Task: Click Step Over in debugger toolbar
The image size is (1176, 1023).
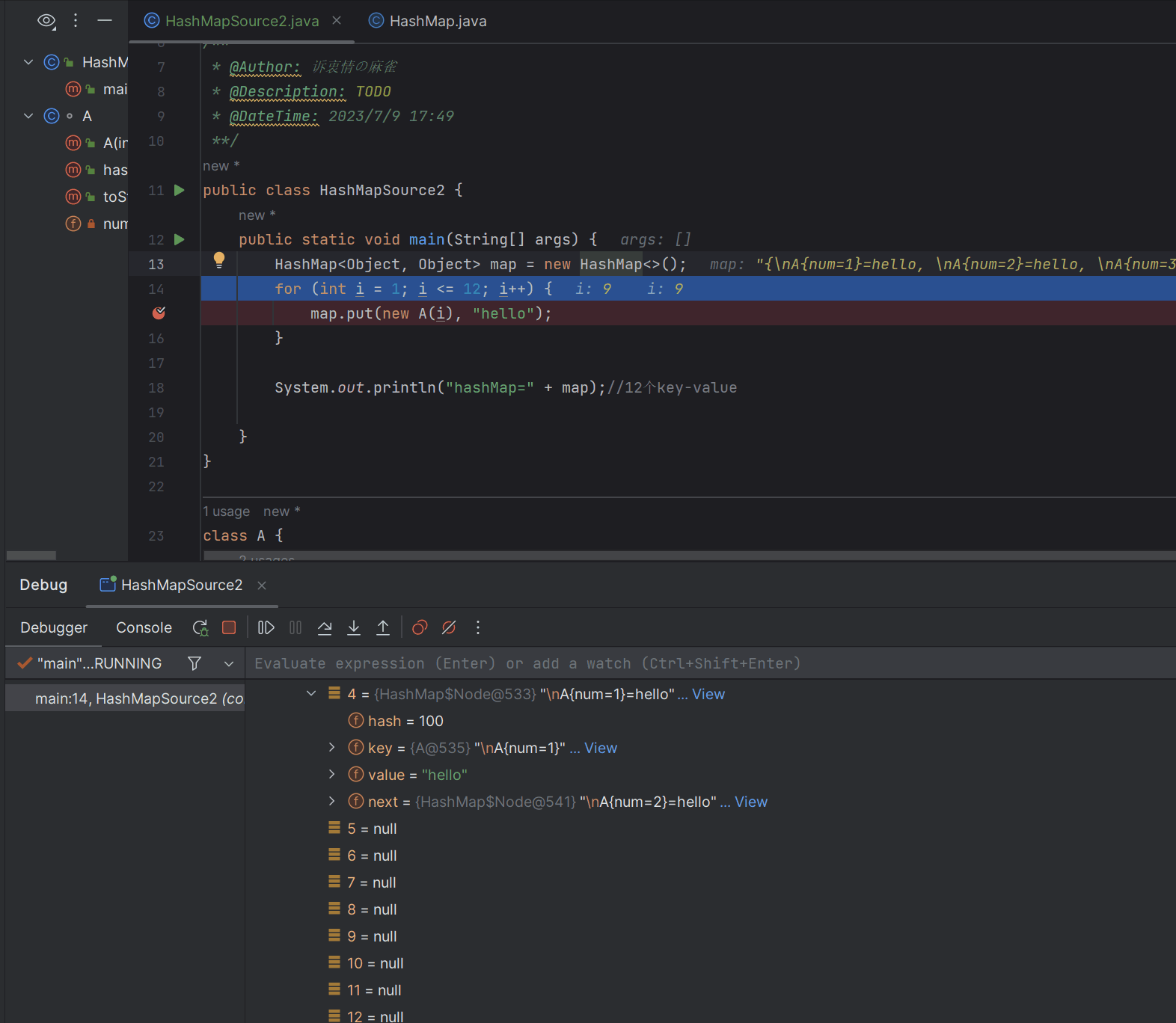Action: [x=325, y=628]
